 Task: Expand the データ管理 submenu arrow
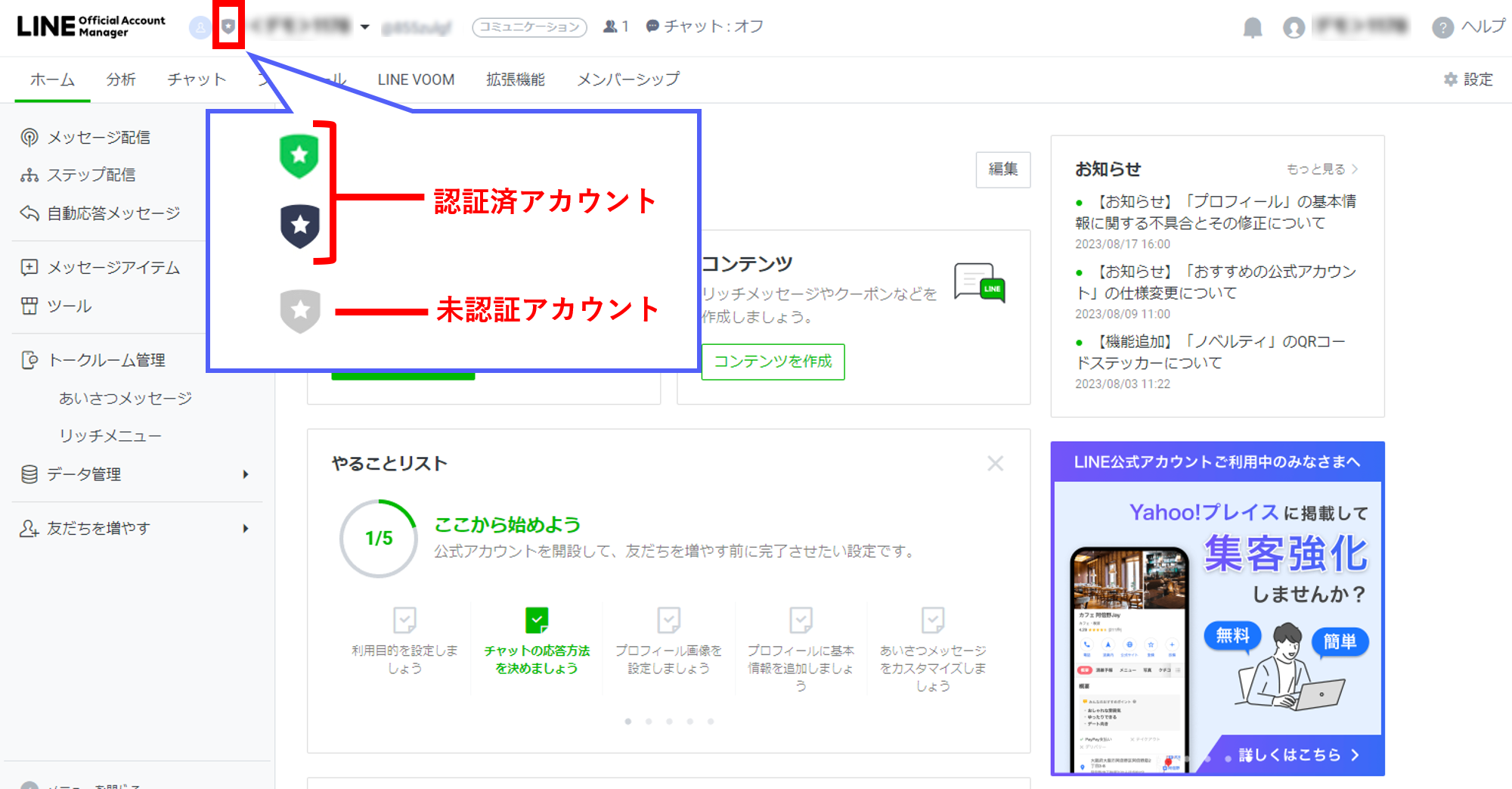pos(246,474)
